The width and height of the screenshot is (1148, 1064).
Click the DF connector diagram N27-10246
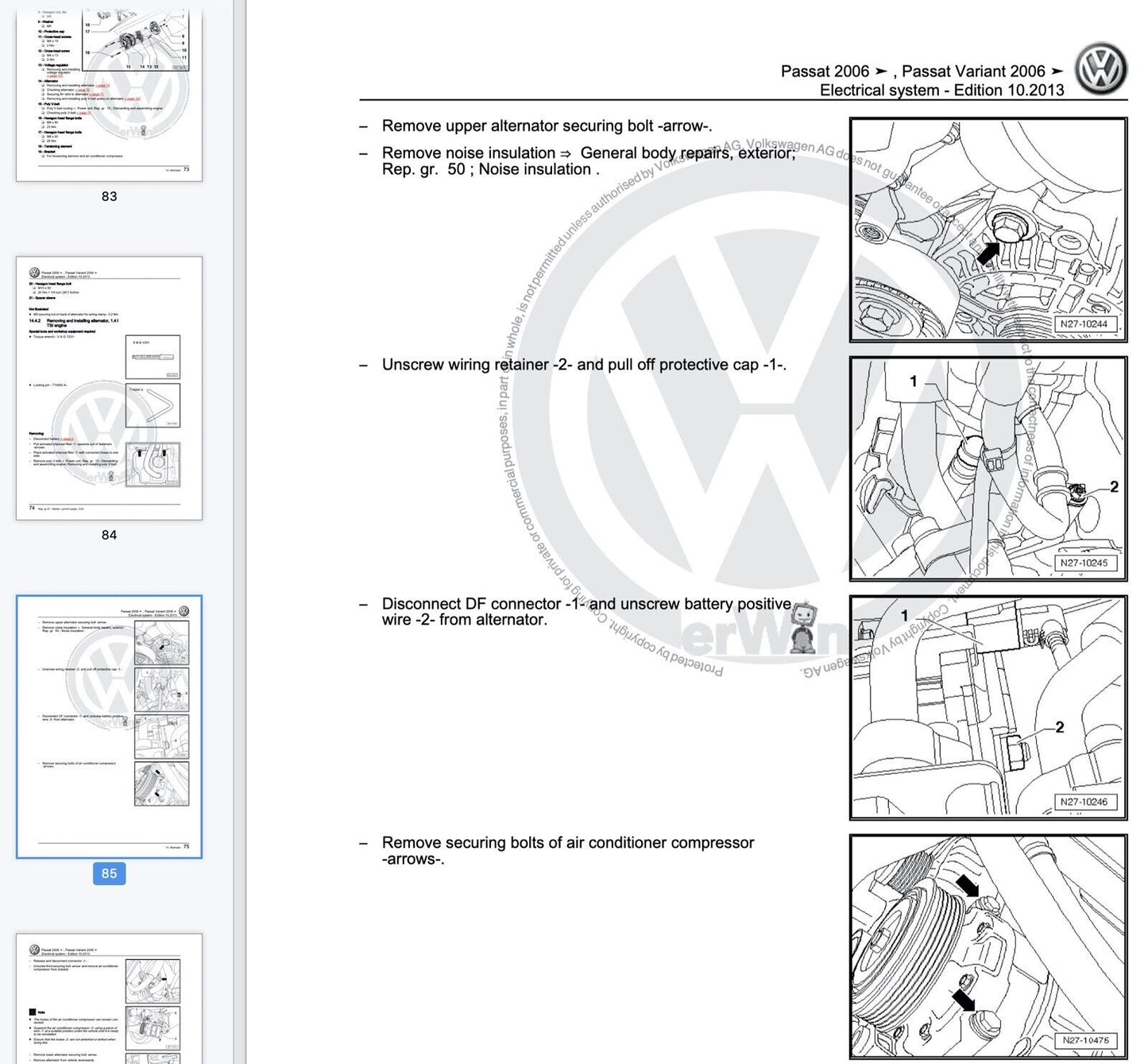click(988, 707)
